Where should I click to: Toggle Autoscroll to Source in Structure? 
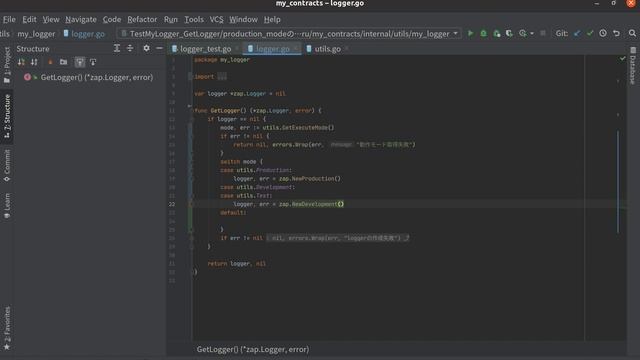tap(80, 62)
